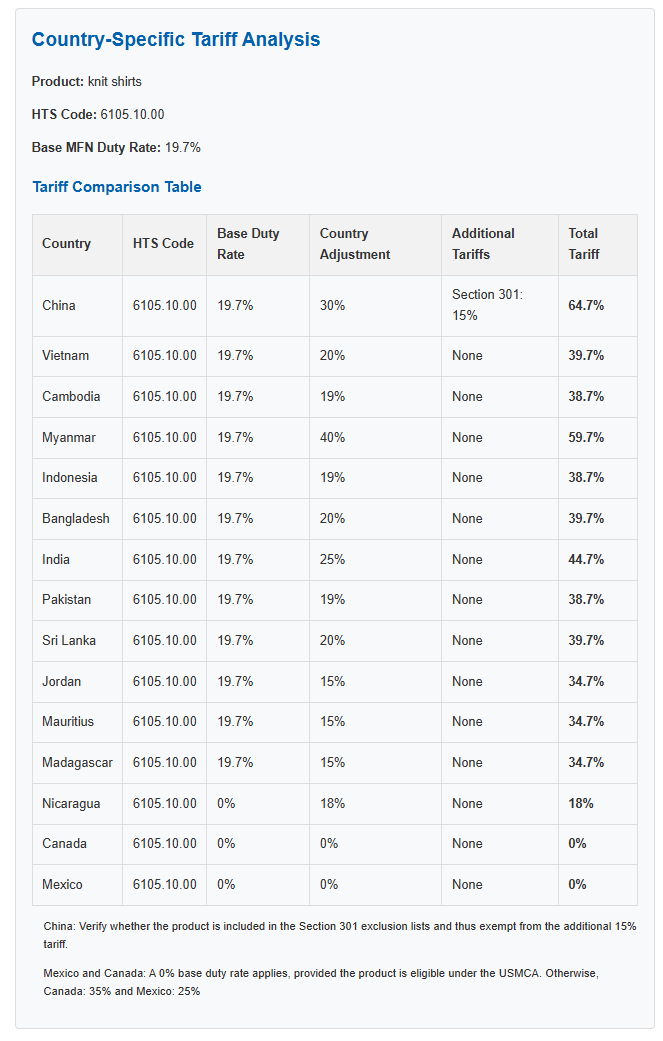Image resolution: width=663 pixels, height=1041 pixels.
Task: Click Myanmar's 40% country adjustment
Action: [x=332, y=438]
